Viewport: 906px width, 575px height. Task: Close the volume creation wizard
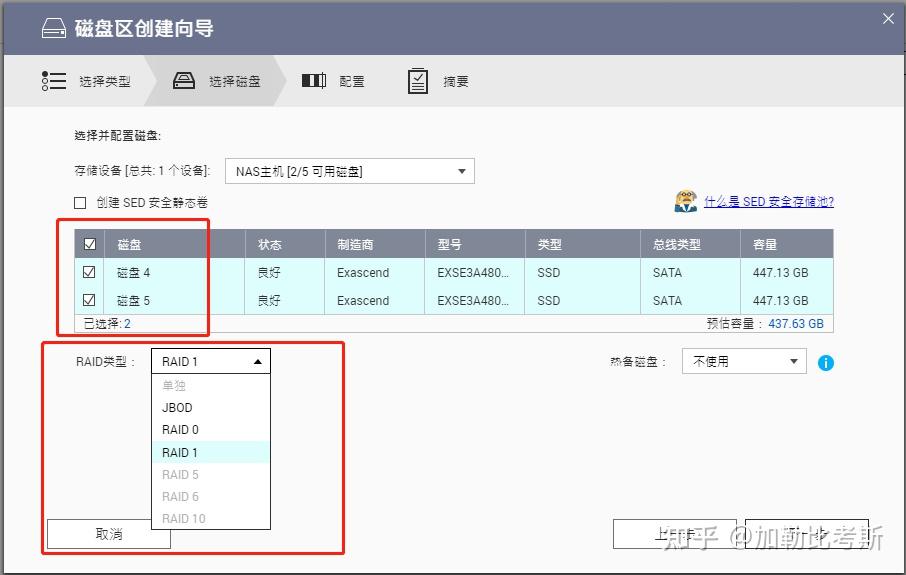888,19
